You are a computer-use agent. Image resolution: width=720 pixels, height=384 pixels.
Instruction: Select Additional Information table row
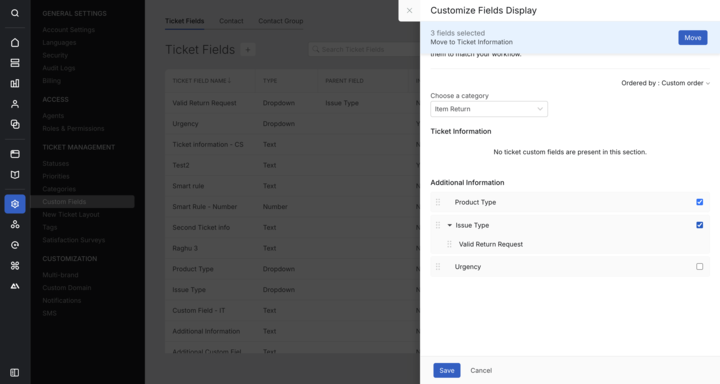(292, 331)
